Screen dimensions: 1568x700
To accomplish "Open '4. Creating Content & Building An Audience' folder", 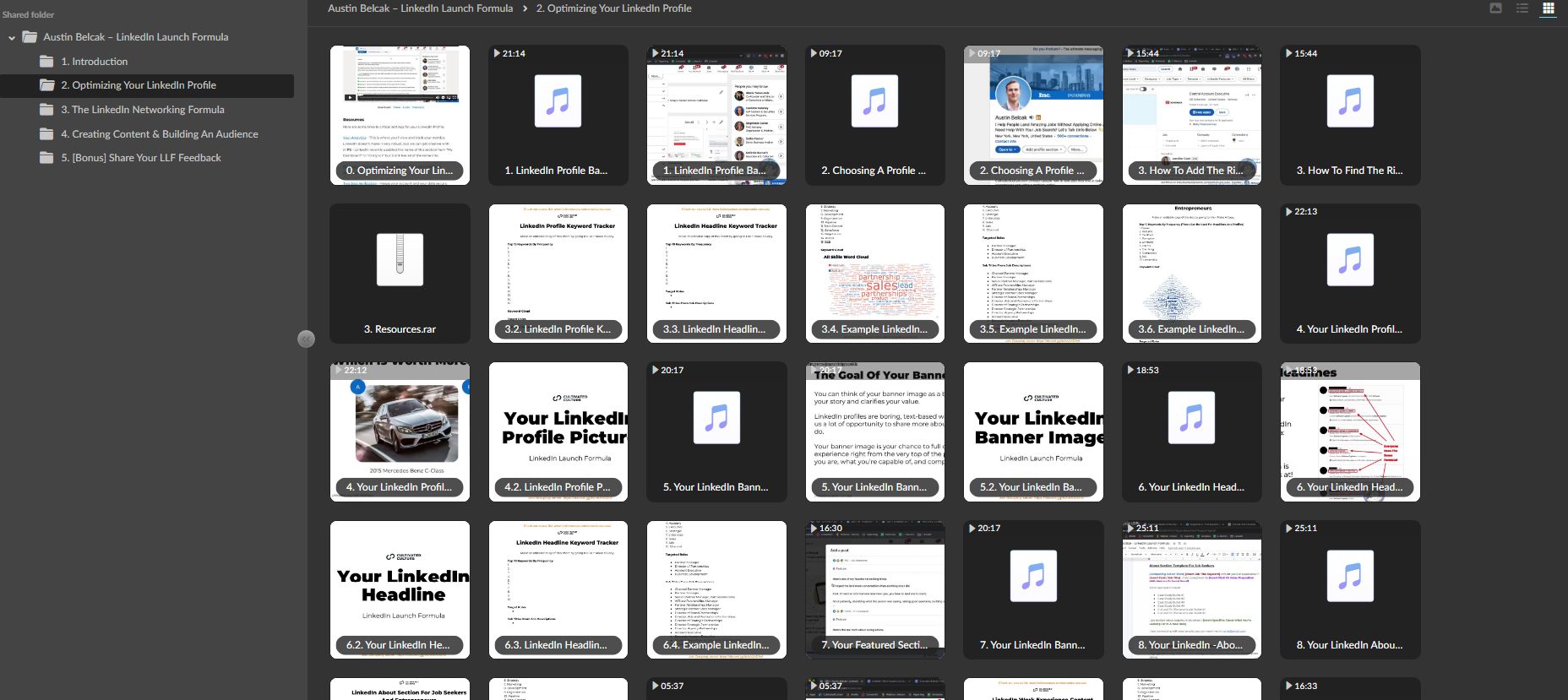I will coord(160,134).
